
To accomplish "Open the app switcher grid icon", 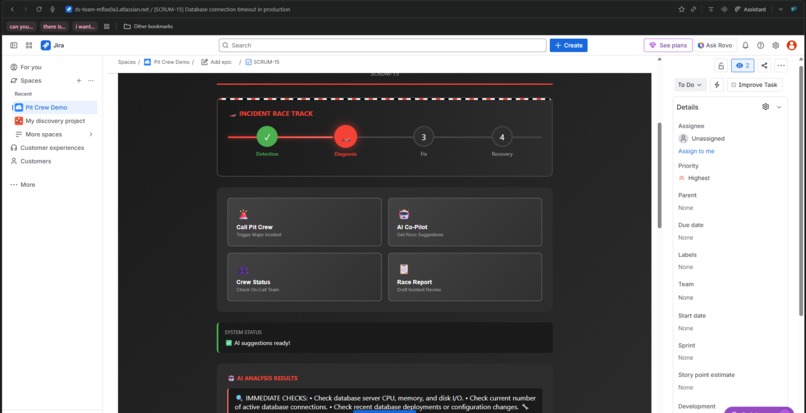I will pyautogui.click(x=29, y=45).
